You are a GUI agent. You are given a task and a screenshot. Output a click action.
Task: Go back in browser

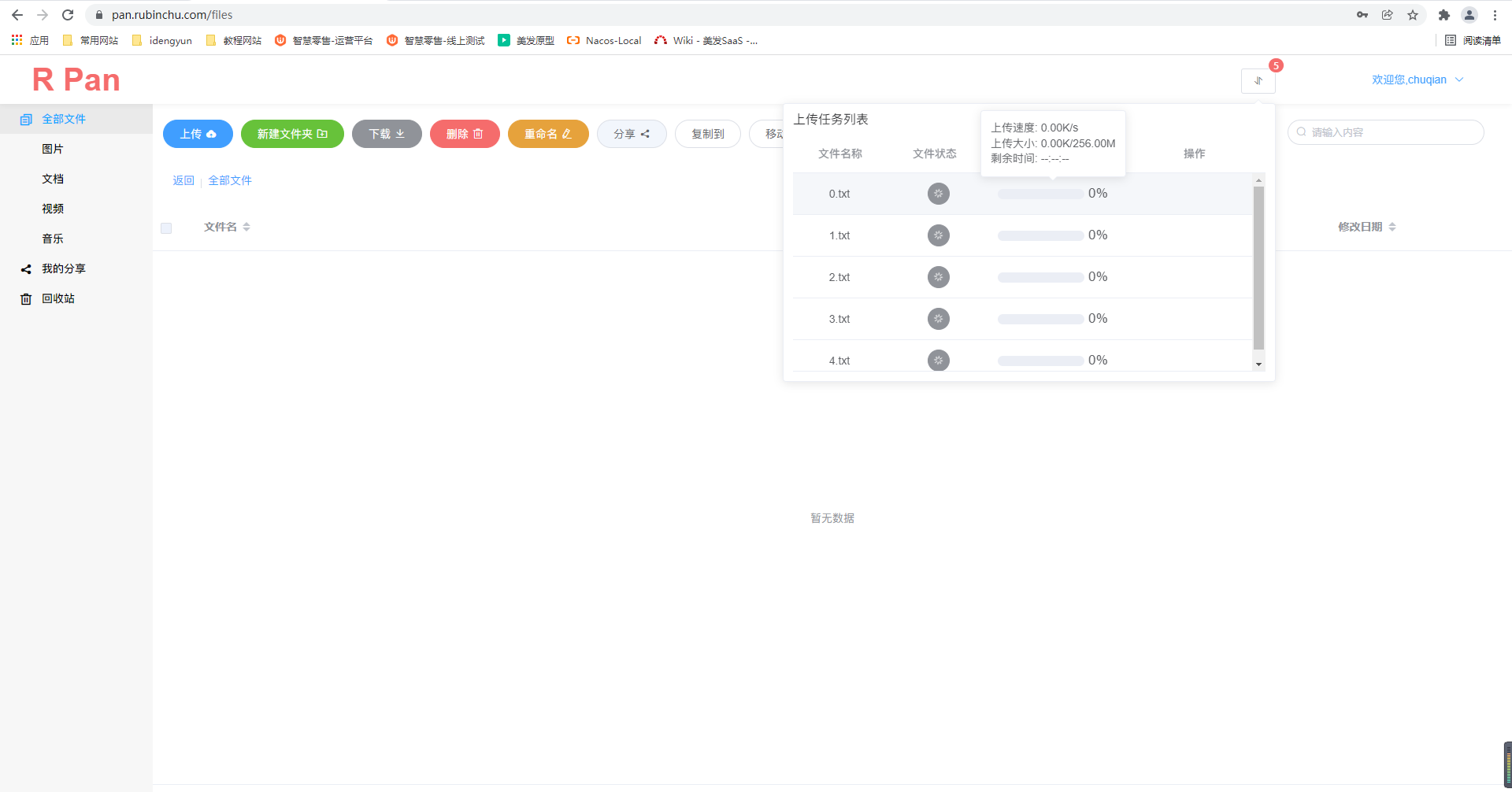pos(17,15)
